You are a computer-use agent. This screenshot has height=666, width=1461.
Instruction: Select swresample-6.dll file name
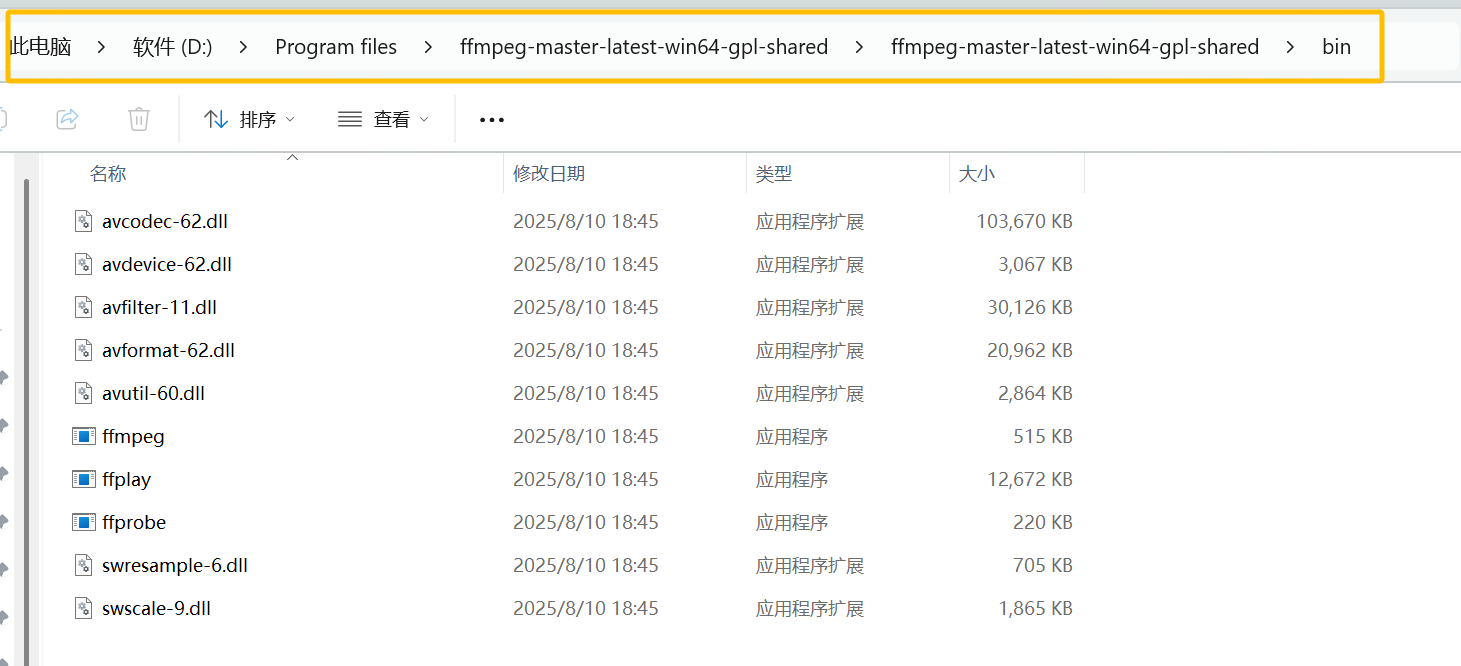coord(174,565)
